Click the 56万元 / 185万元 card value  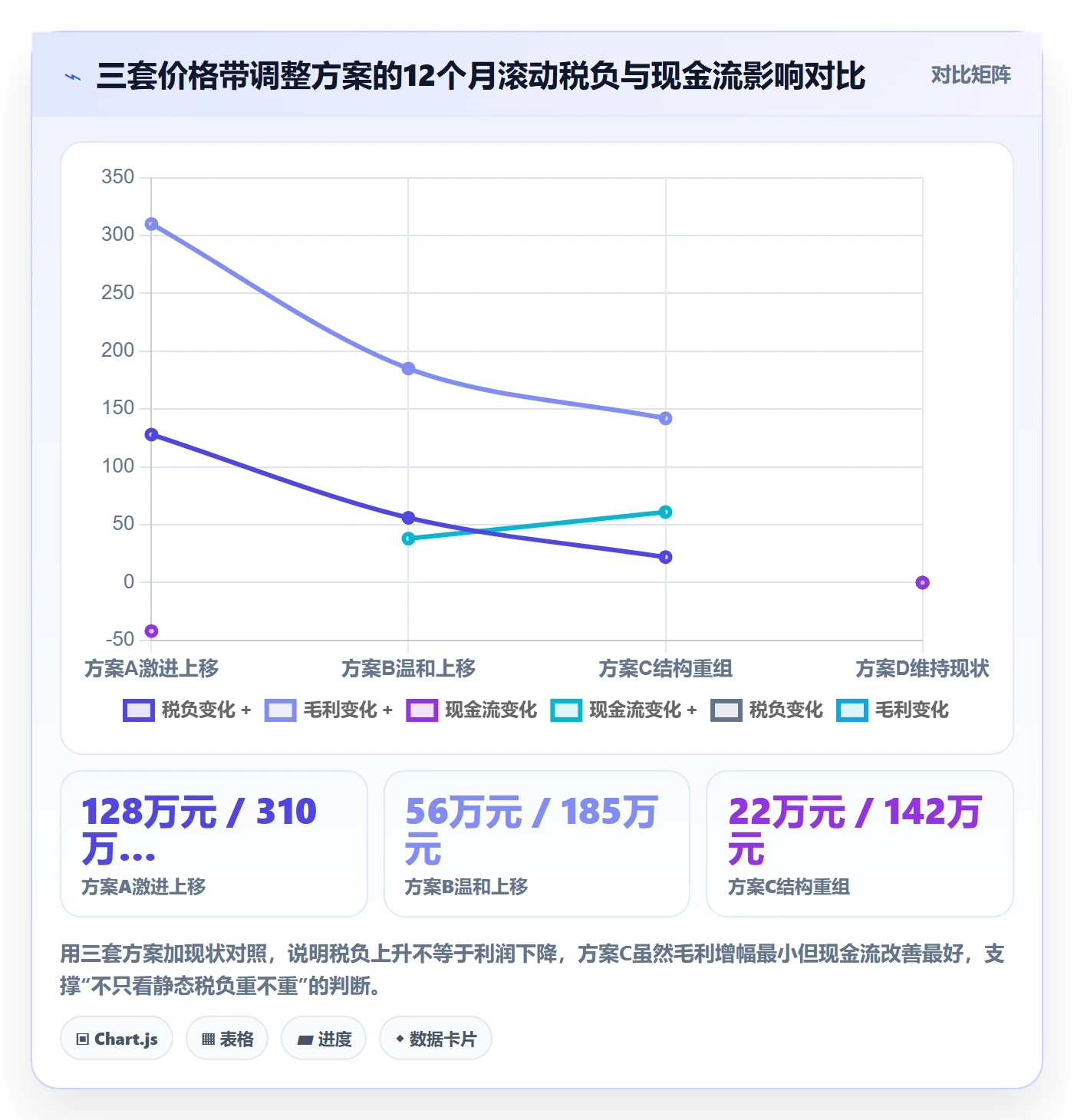[x=532, y=830]
